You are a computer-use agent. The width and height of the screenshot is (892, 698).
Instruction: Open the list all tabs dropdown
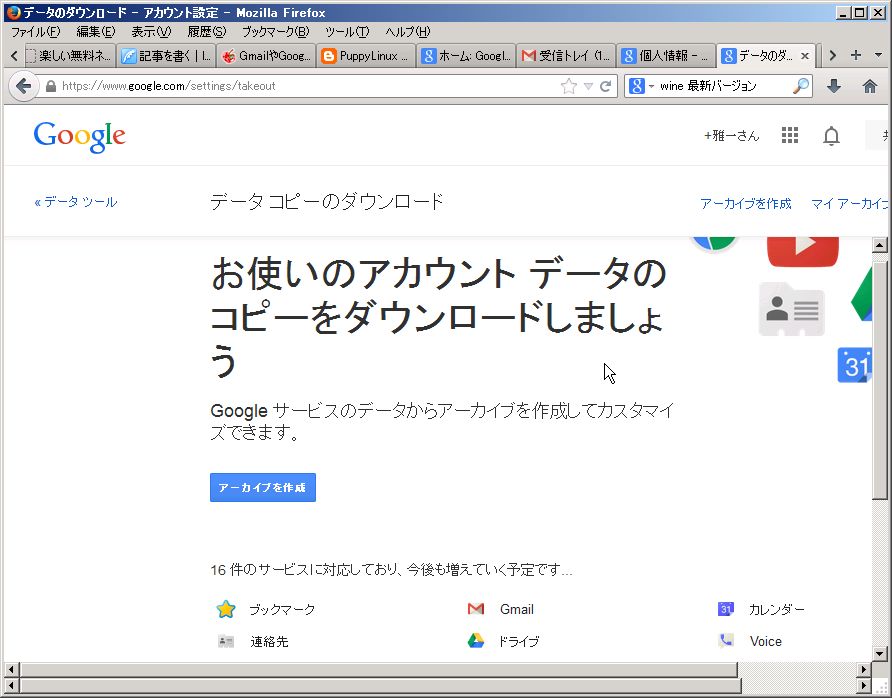878,55
